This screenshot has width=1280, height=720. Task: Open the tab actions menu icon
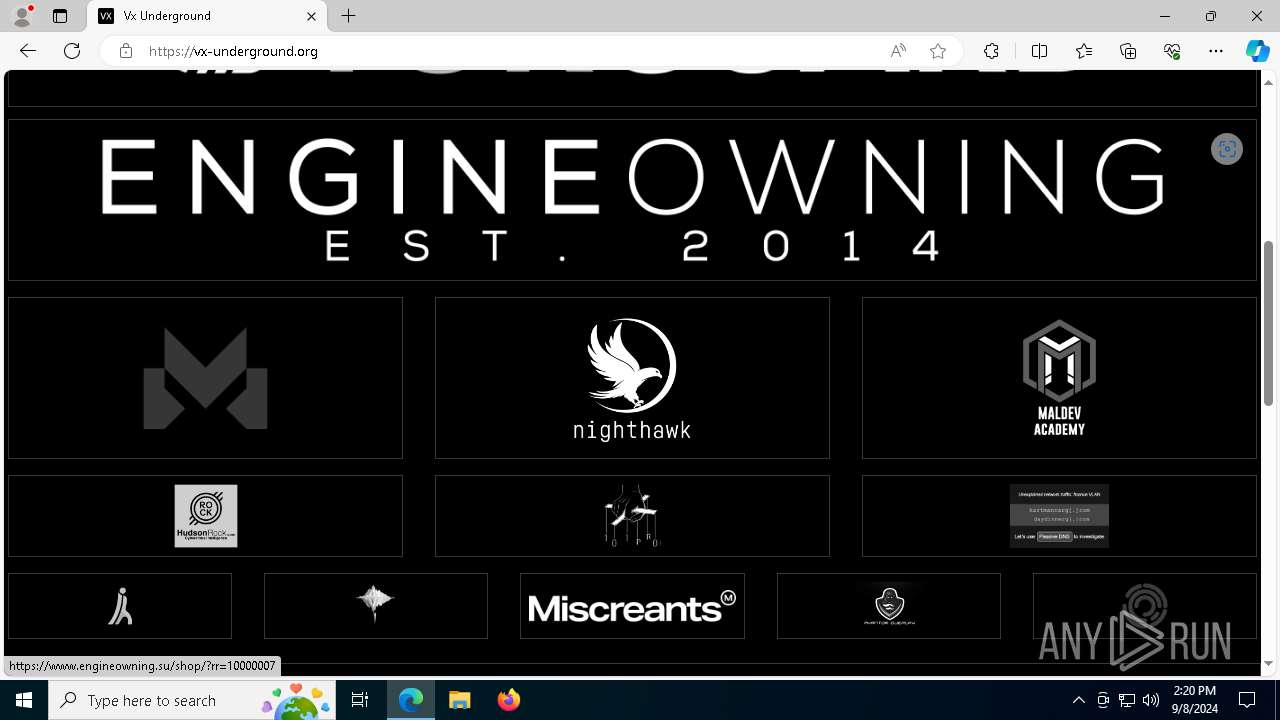pyautogui.click(x=60, y=16)
